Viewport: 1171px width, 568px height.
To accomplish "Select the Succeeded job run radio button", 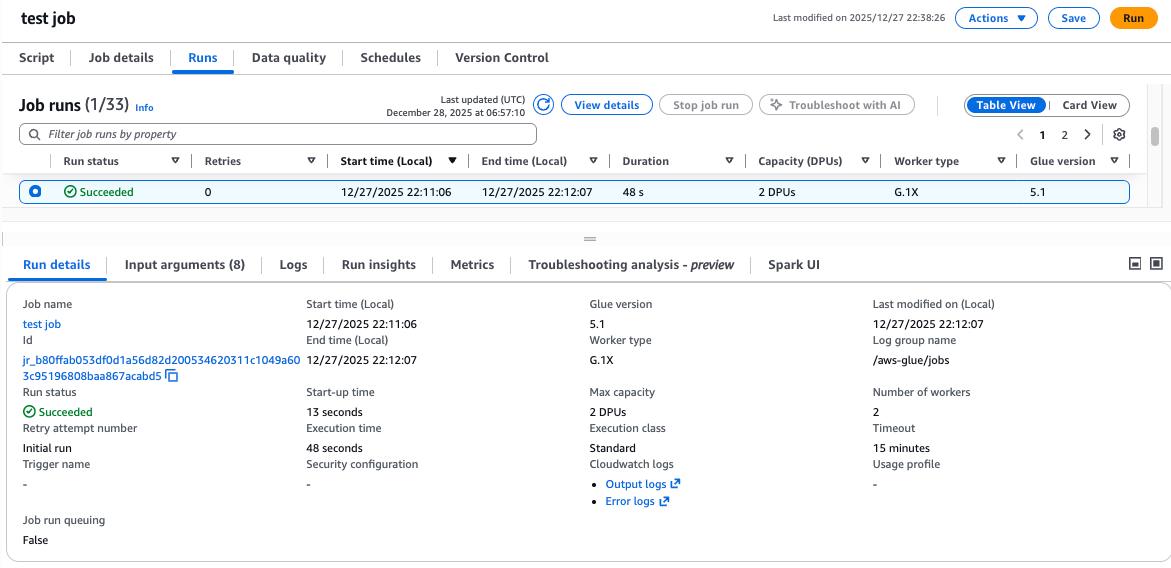I will pos(36,191).
